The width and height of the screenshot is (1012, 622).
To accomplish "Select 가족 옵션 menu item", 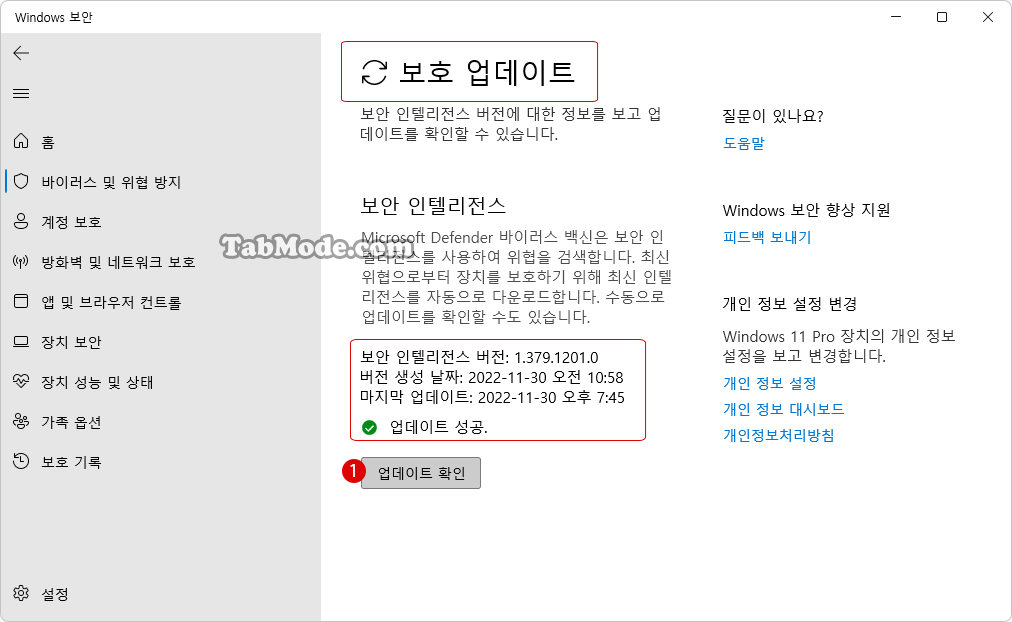I will click(x=71, y=422).
